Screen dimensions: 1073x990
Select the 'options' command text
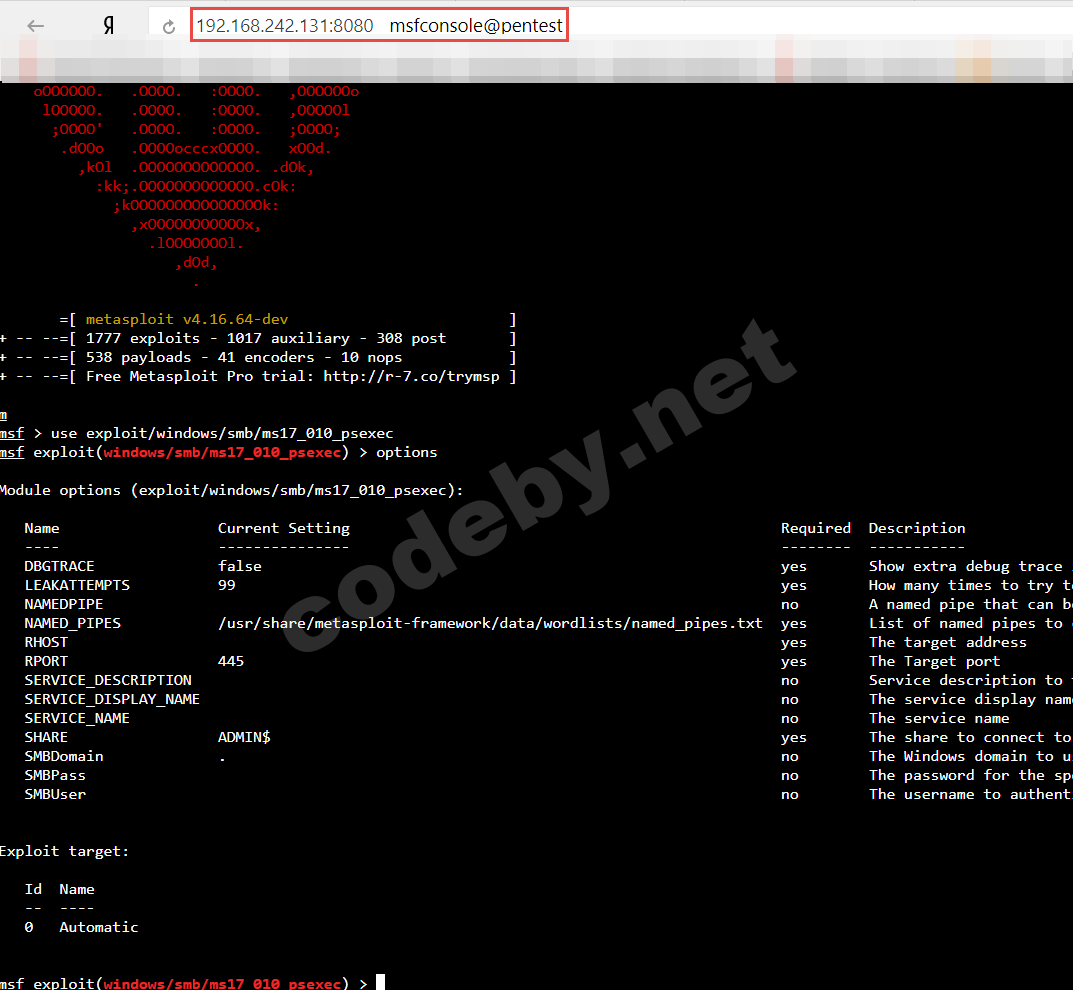point(406,453)
